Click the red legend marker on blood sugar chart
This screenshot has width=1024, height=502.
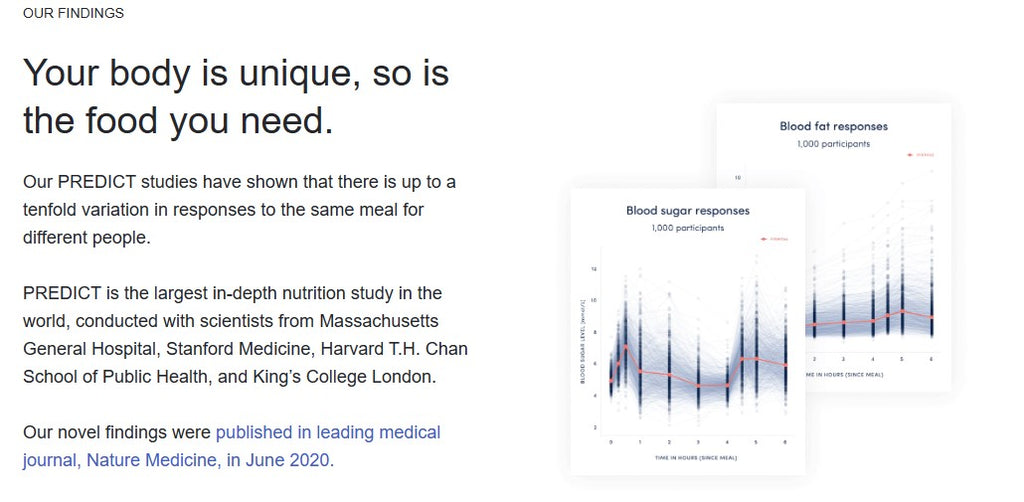pos(775,240)
